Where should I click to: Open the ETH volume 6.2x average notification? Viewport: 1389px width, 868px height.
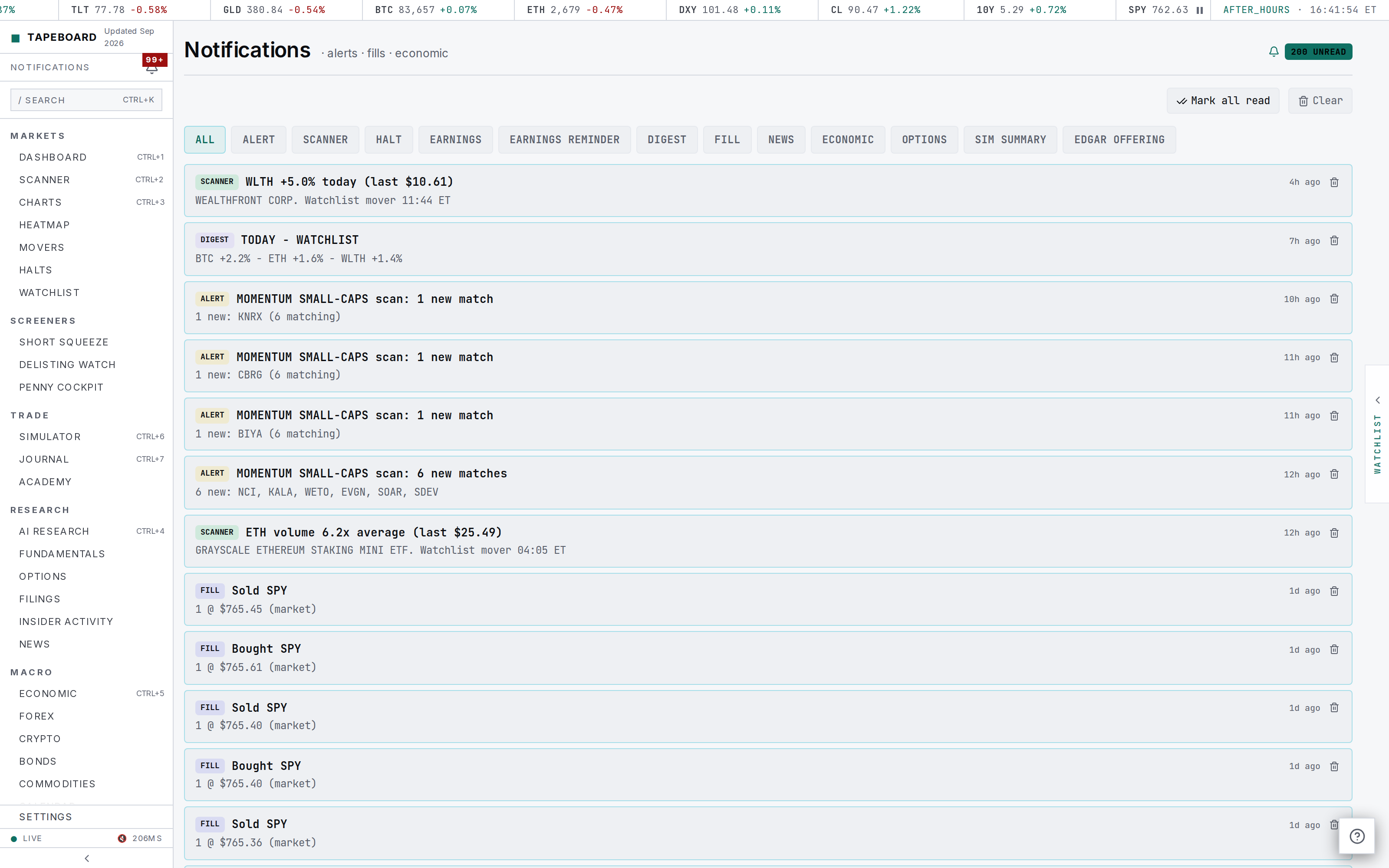[x=768, y=541]
